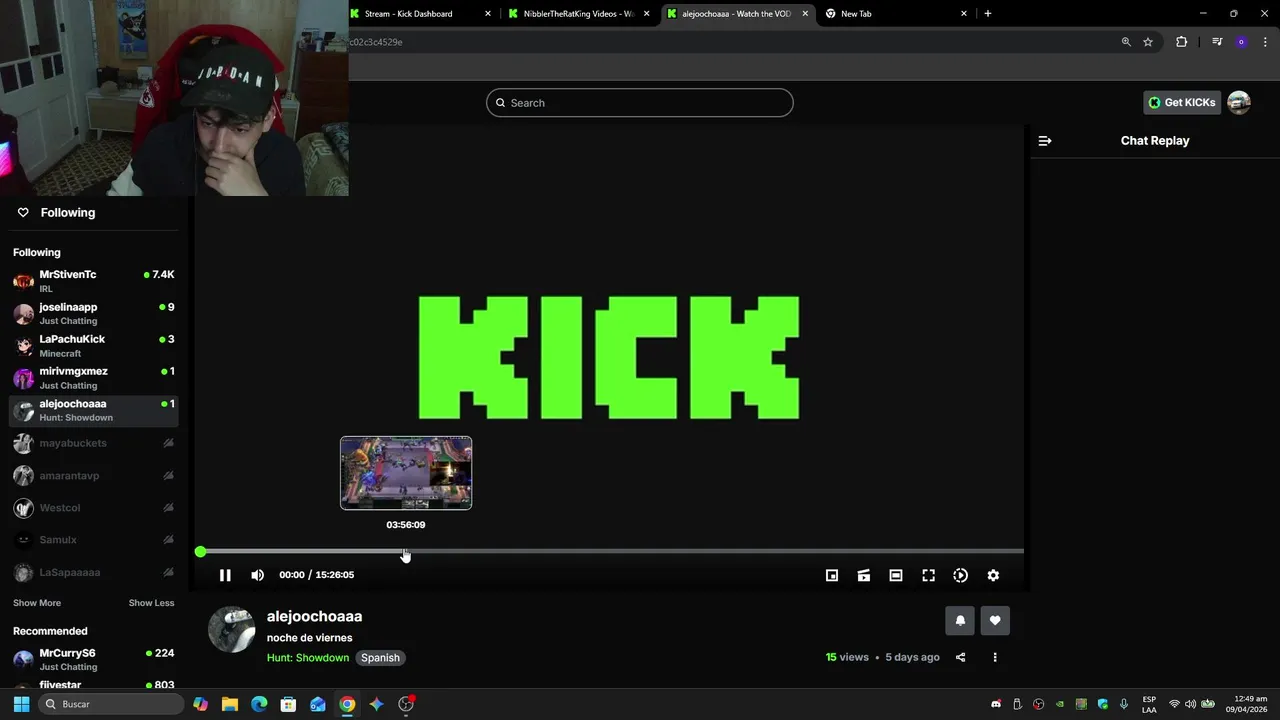This screenshot has height=720, width=1280.
Task: Open Chrome's three-dot menu
Action: 1265,42
